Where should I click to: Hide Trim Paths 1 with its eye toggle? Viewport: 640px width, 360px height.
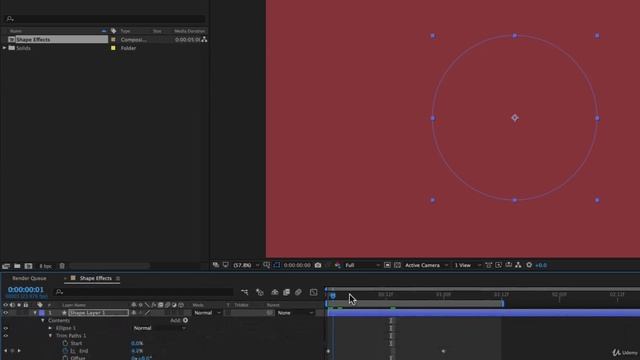coord(5,336)
